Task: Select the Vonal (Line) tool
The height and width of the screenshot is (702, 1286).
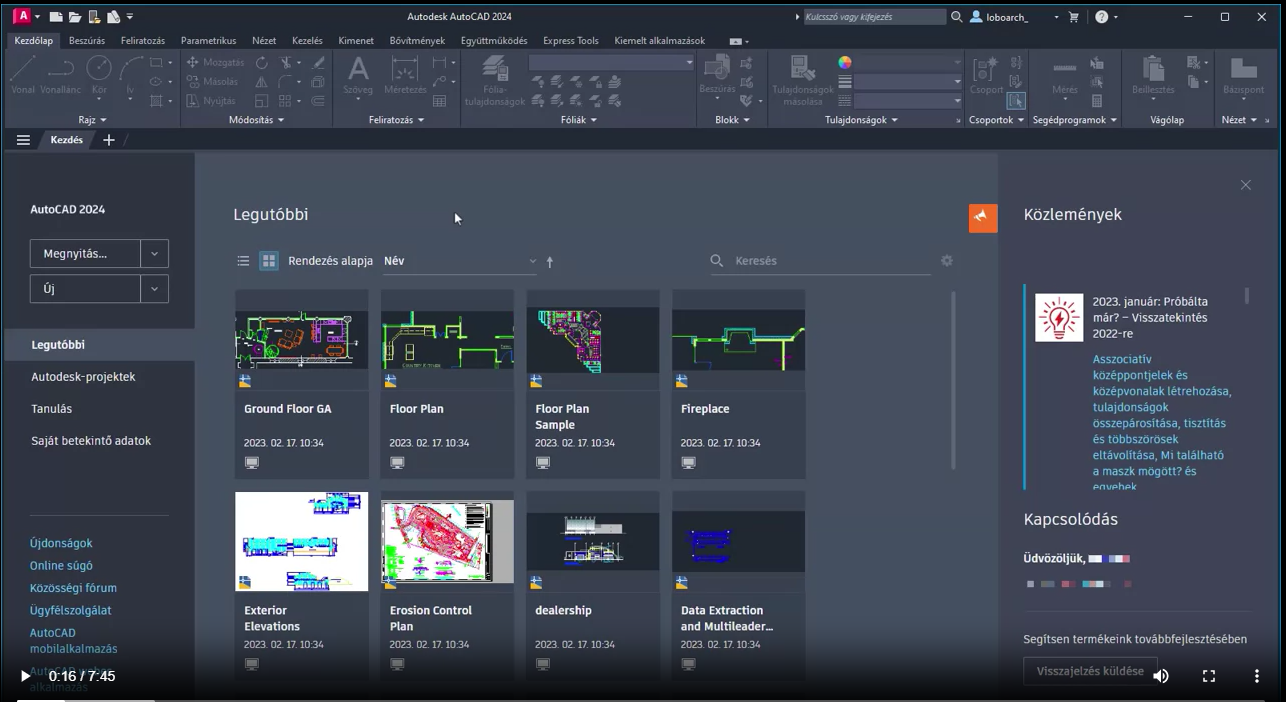Action: (x=23, y=76)
